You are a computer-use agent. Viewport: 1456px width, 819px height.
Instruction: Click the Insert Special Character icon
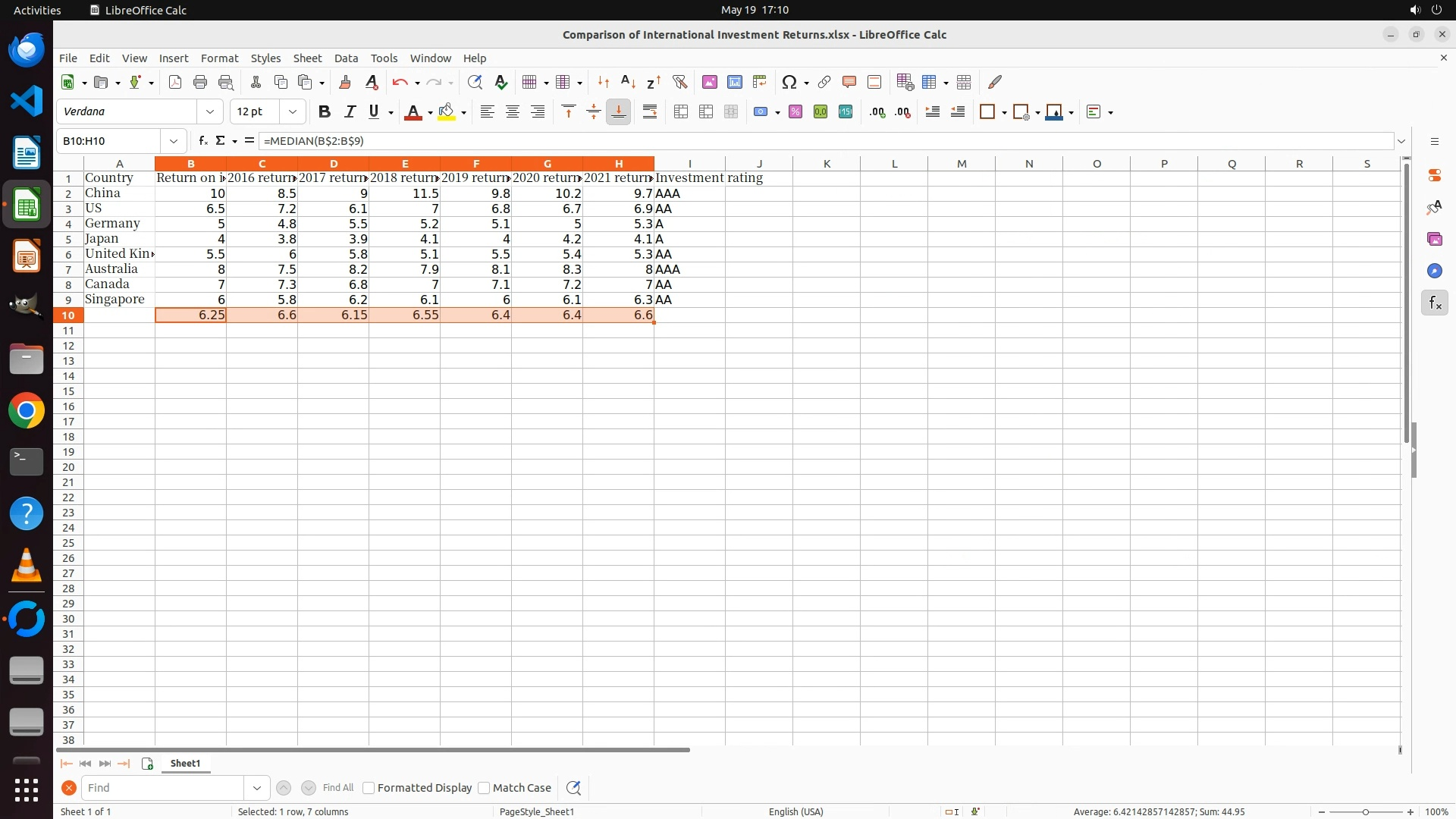(789, 82)
